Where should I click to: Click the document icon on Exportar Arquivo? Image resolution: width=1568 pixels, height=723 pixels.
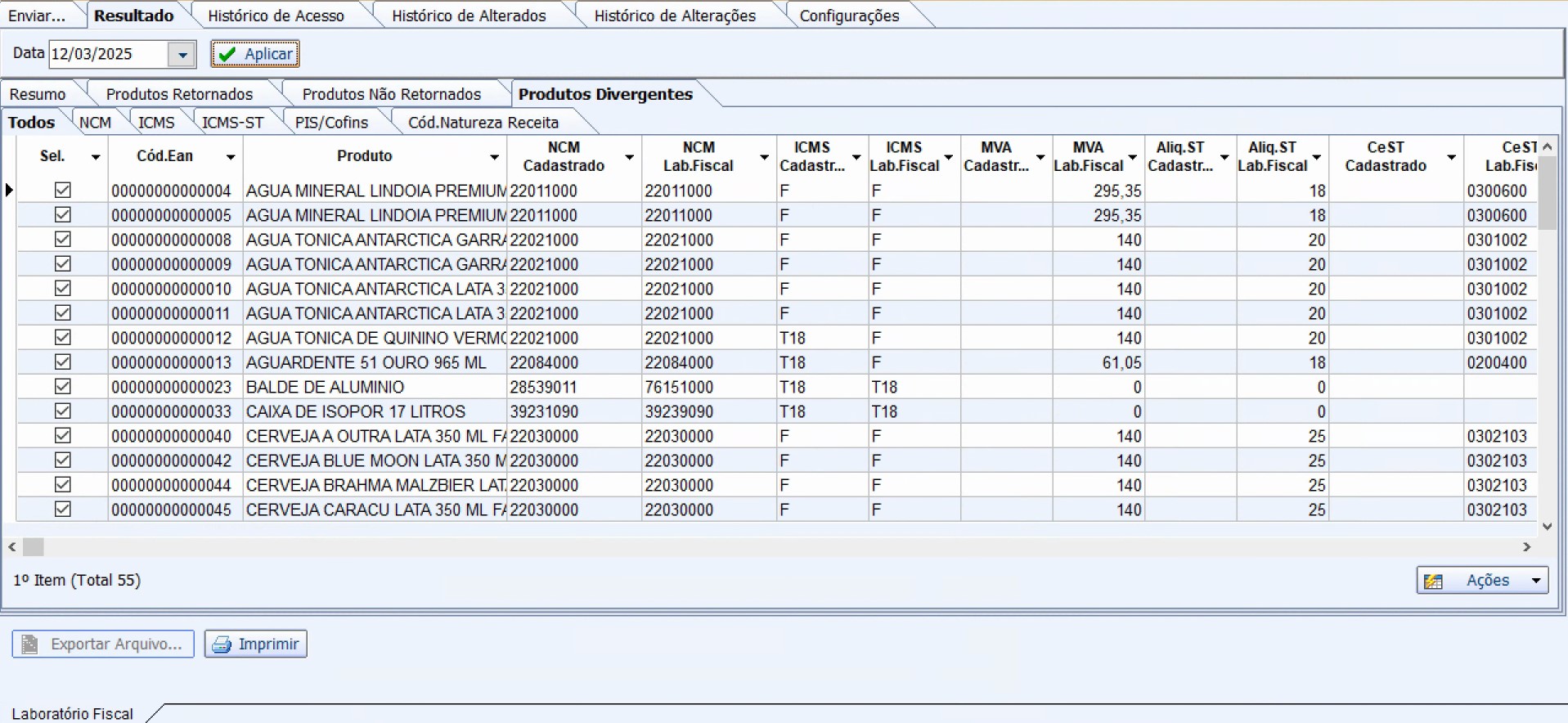point(30,644)
